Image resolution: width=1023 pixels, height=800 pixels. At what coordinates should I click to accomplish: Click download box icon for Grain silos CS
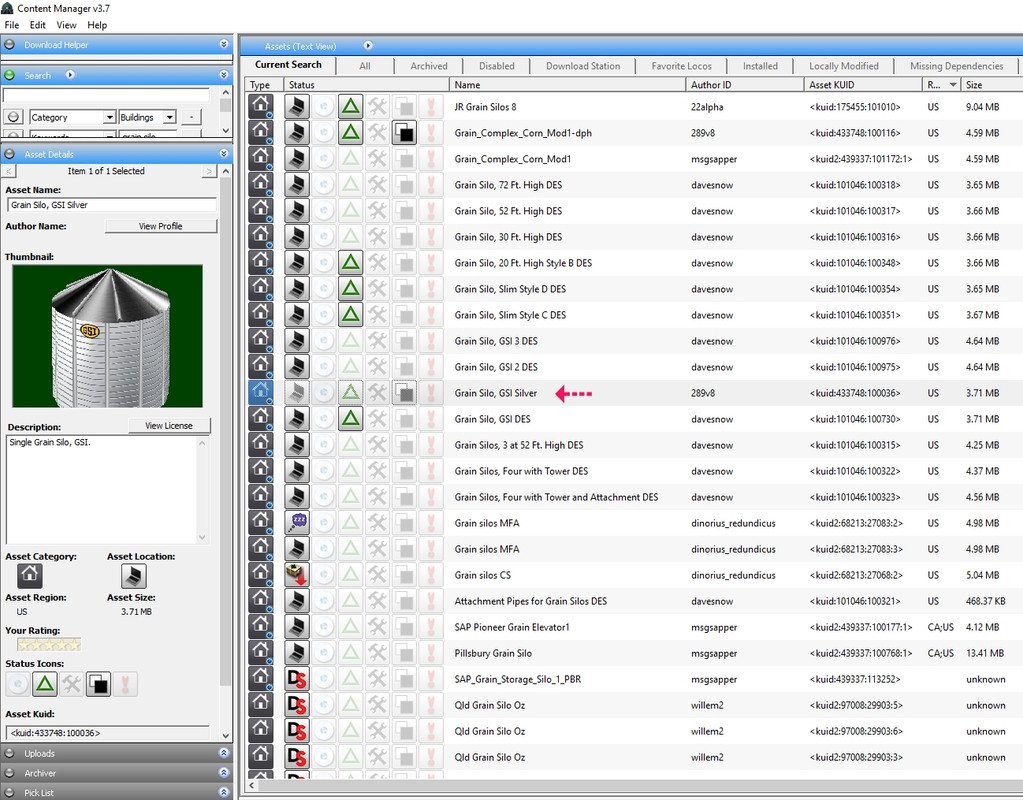[297, 575]
